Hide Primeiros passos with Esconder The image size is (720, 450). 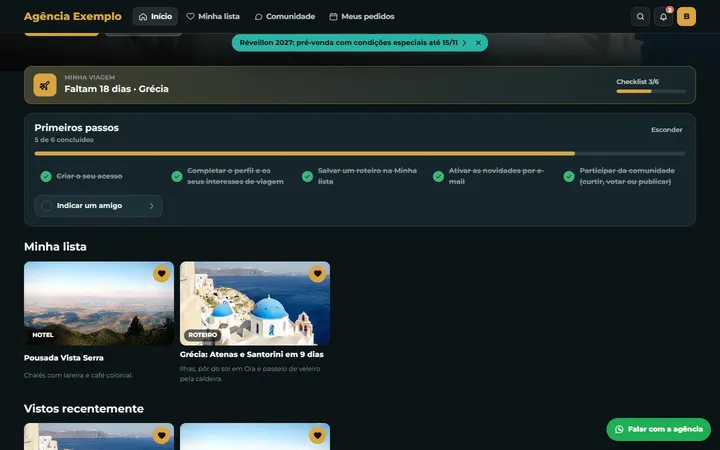667,130
